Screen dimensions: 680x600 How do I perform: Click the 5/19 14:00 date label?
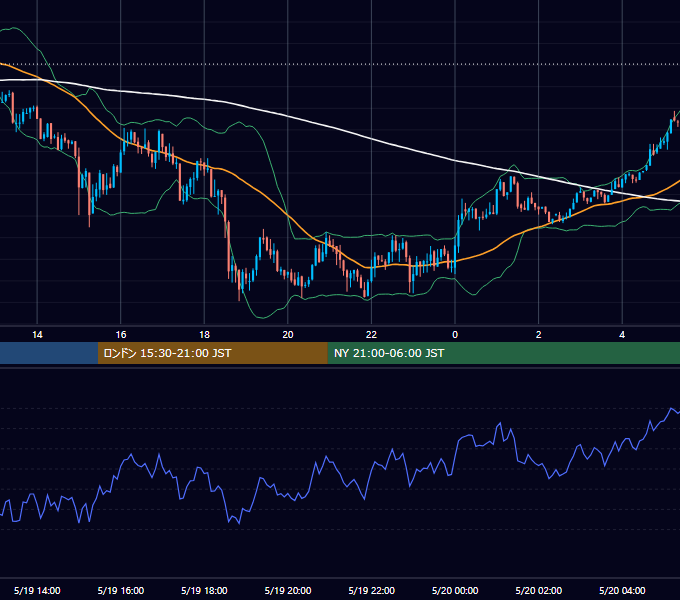(37, 590)
